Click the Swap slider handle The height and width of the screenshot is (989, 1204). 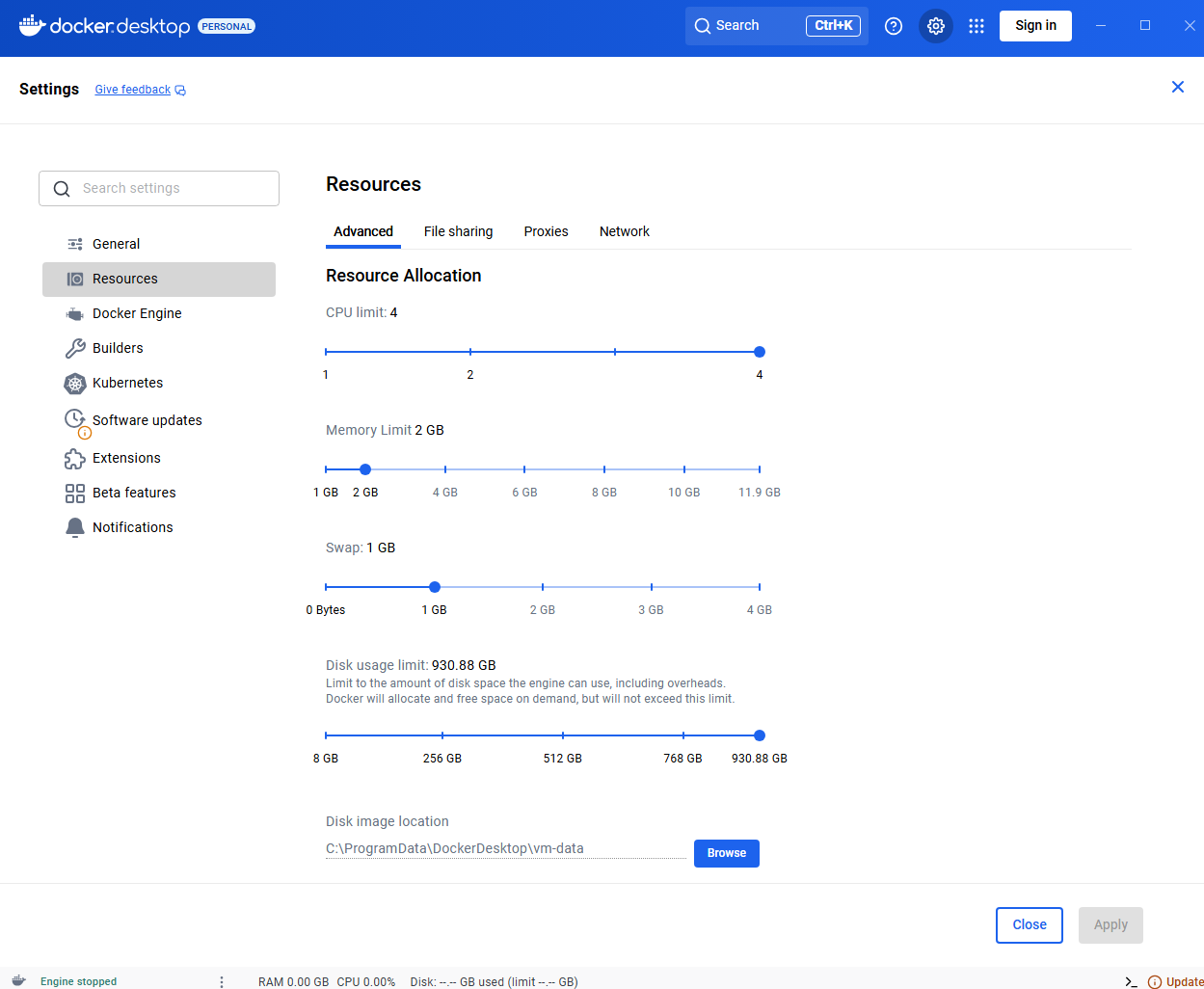[x=435, y=587]
